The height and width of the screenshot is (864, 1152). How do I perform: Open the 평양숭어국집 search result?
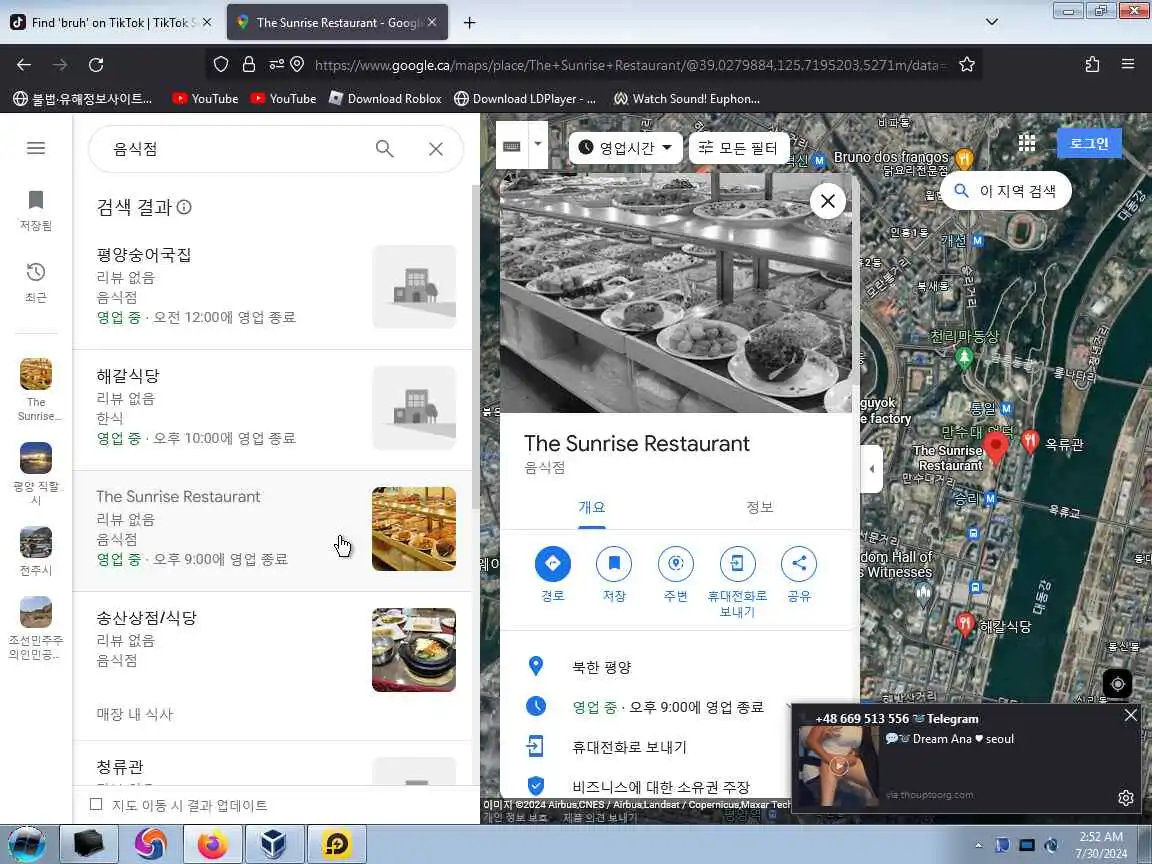(x=272, y=287)
